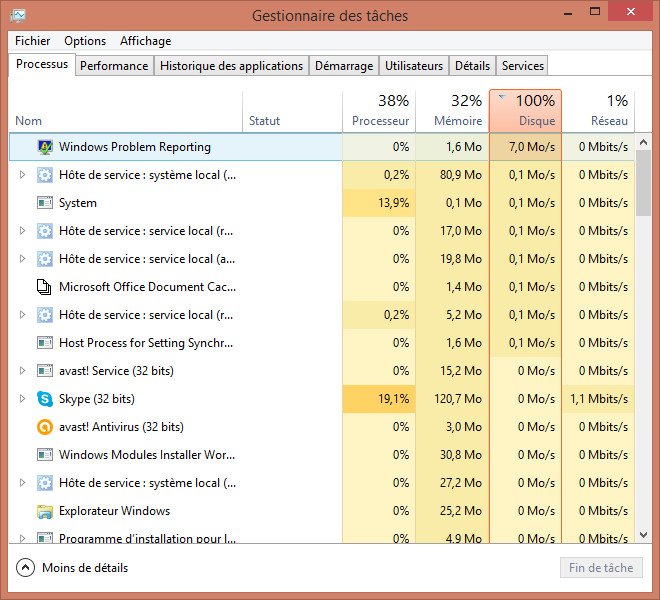660x600 pixels.
Task: Click the scrollbar up arrow
Action: [643, 142]
